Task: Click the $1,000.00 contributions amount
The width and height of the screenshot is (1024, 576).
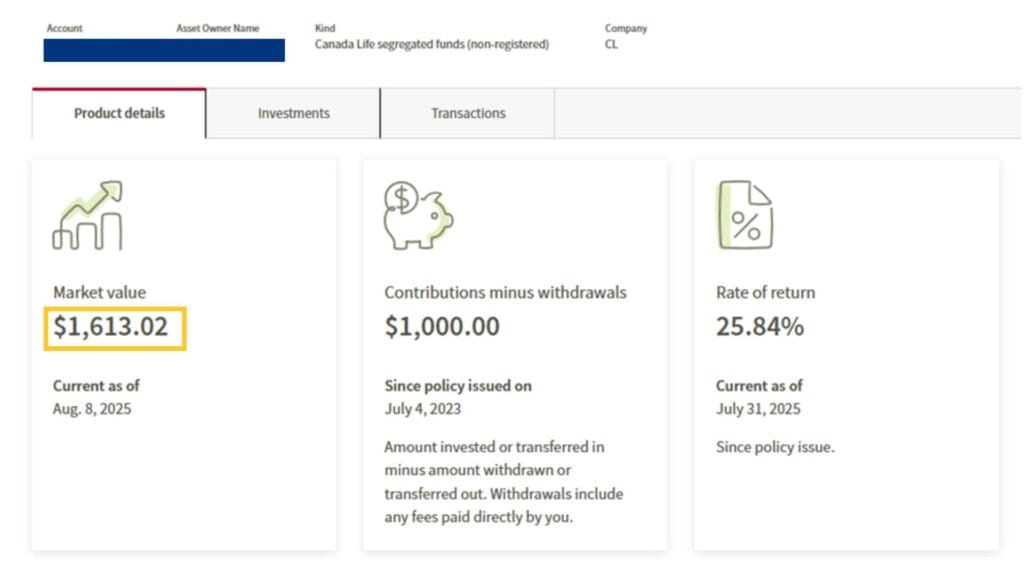Action: pyautogui.click(x=442, y=327)
